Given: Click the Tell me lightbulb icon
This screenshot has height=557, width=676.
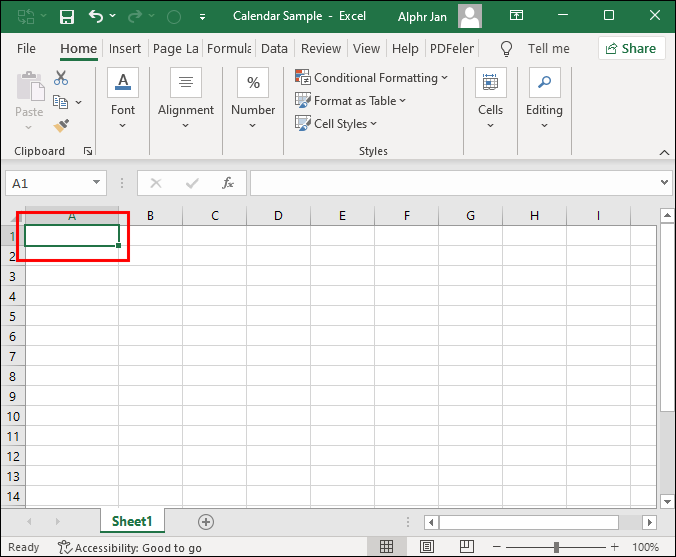Looking at the screenshot, I should coord(507,49).
